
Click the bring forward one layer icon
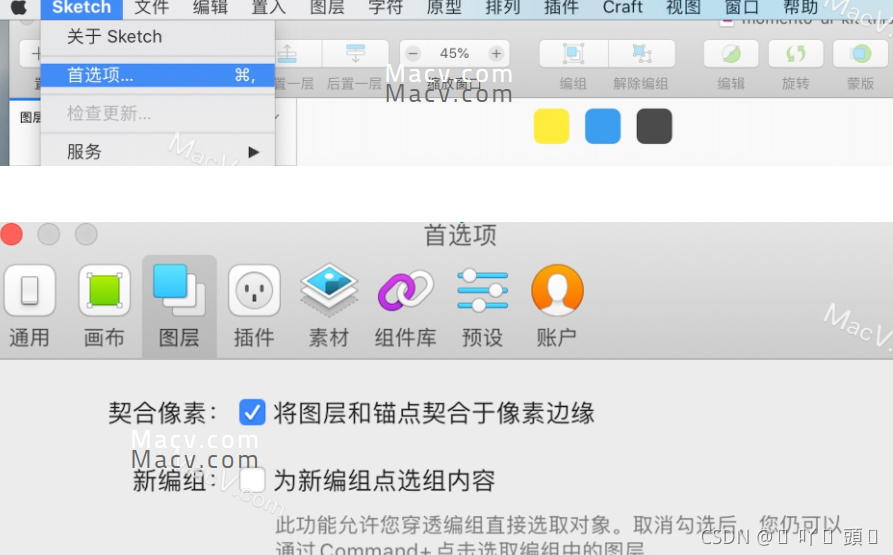coord(288,54)
